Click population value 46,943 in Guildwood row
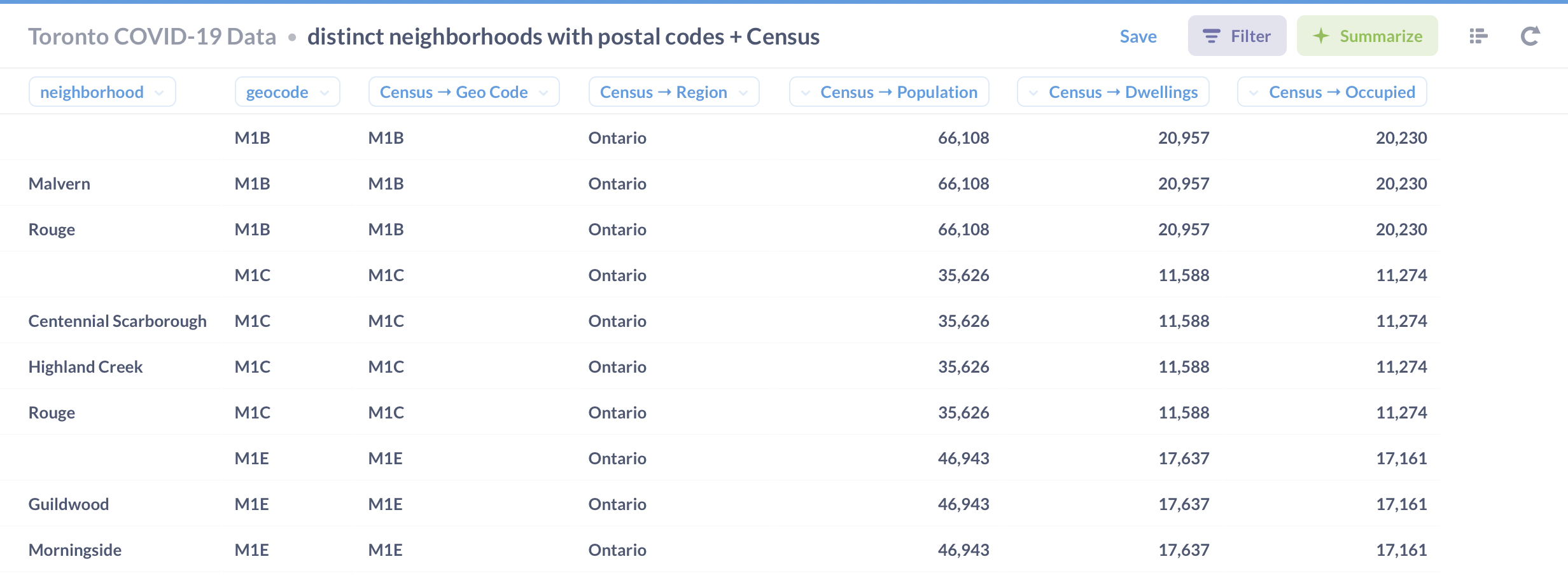Screen dimensions: 1568x580 pos(963,504)
